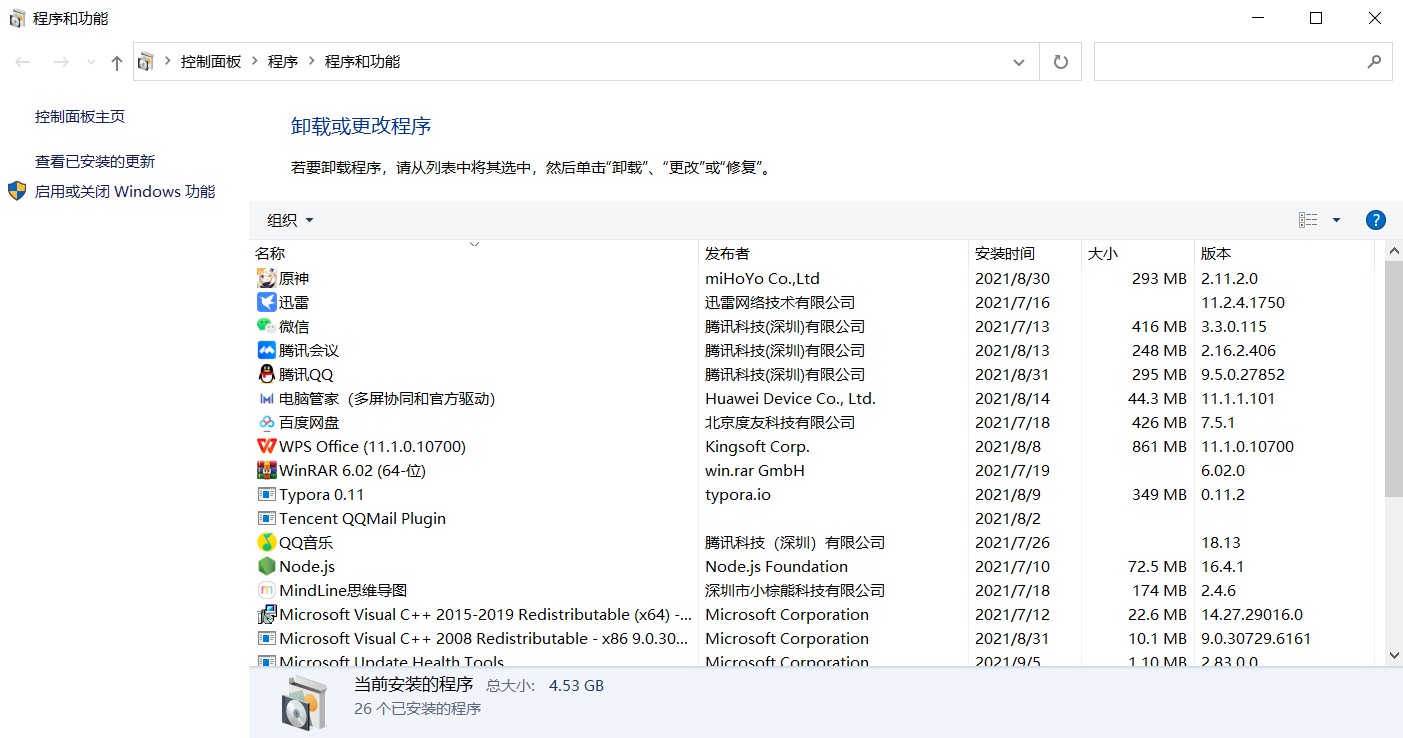
Task: Open the 控制面板主页 link
Action: click(80, 117)
